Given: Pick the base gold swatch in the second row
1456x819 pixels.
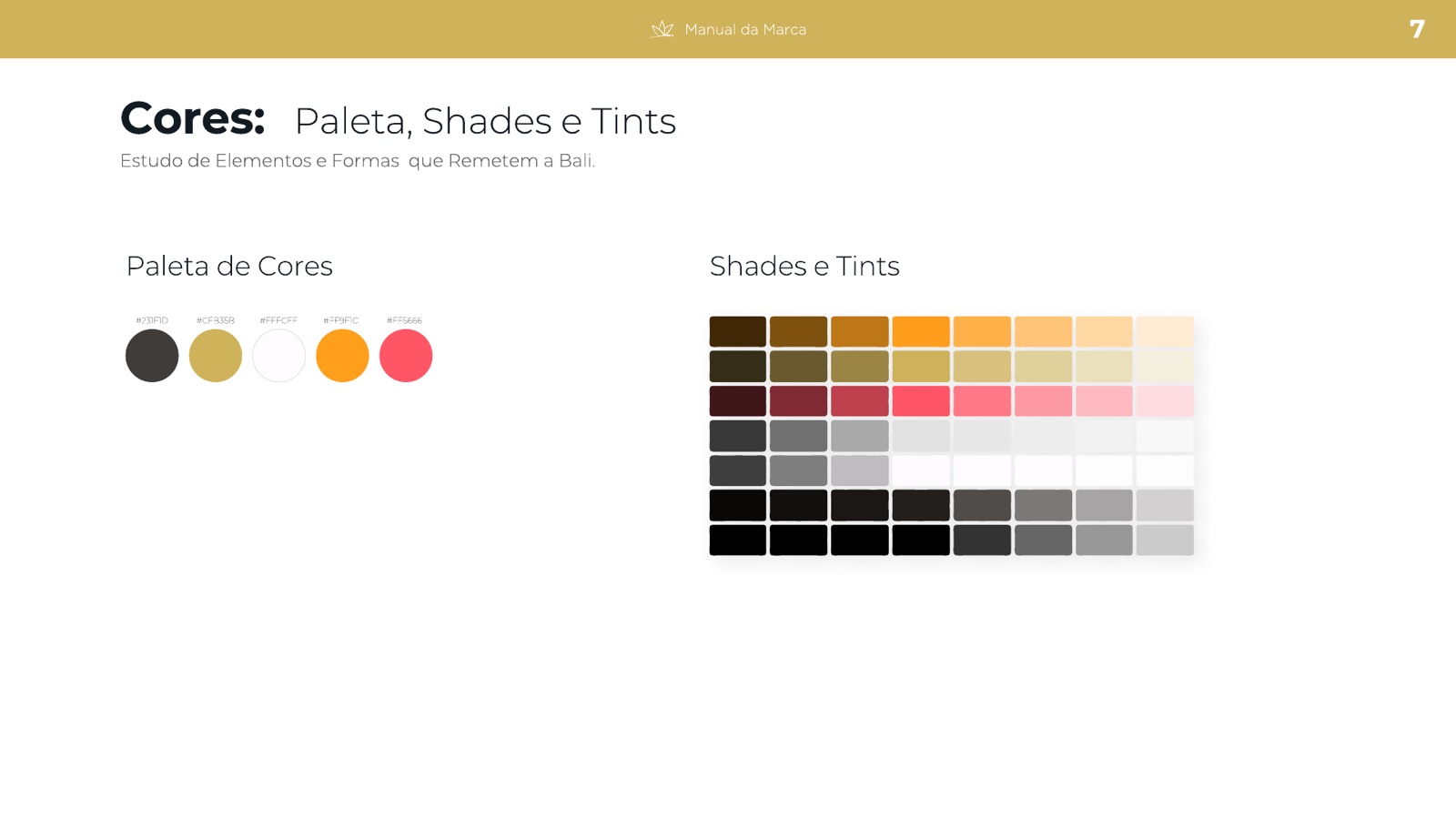Looking at the screenshot, I should pyautogui.click(x=921, y=366).
